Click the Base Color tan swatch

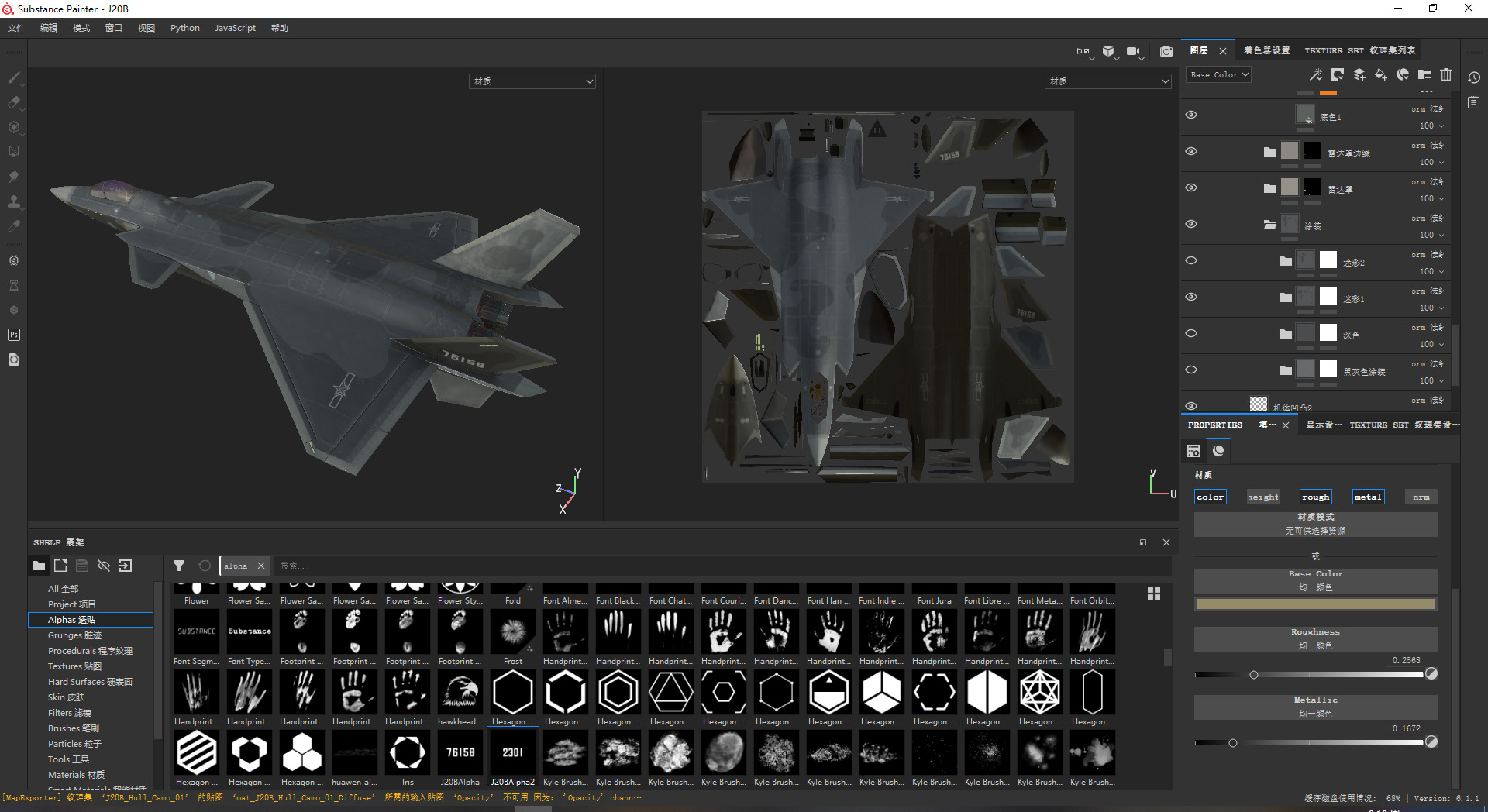[x=1315, y=604]
